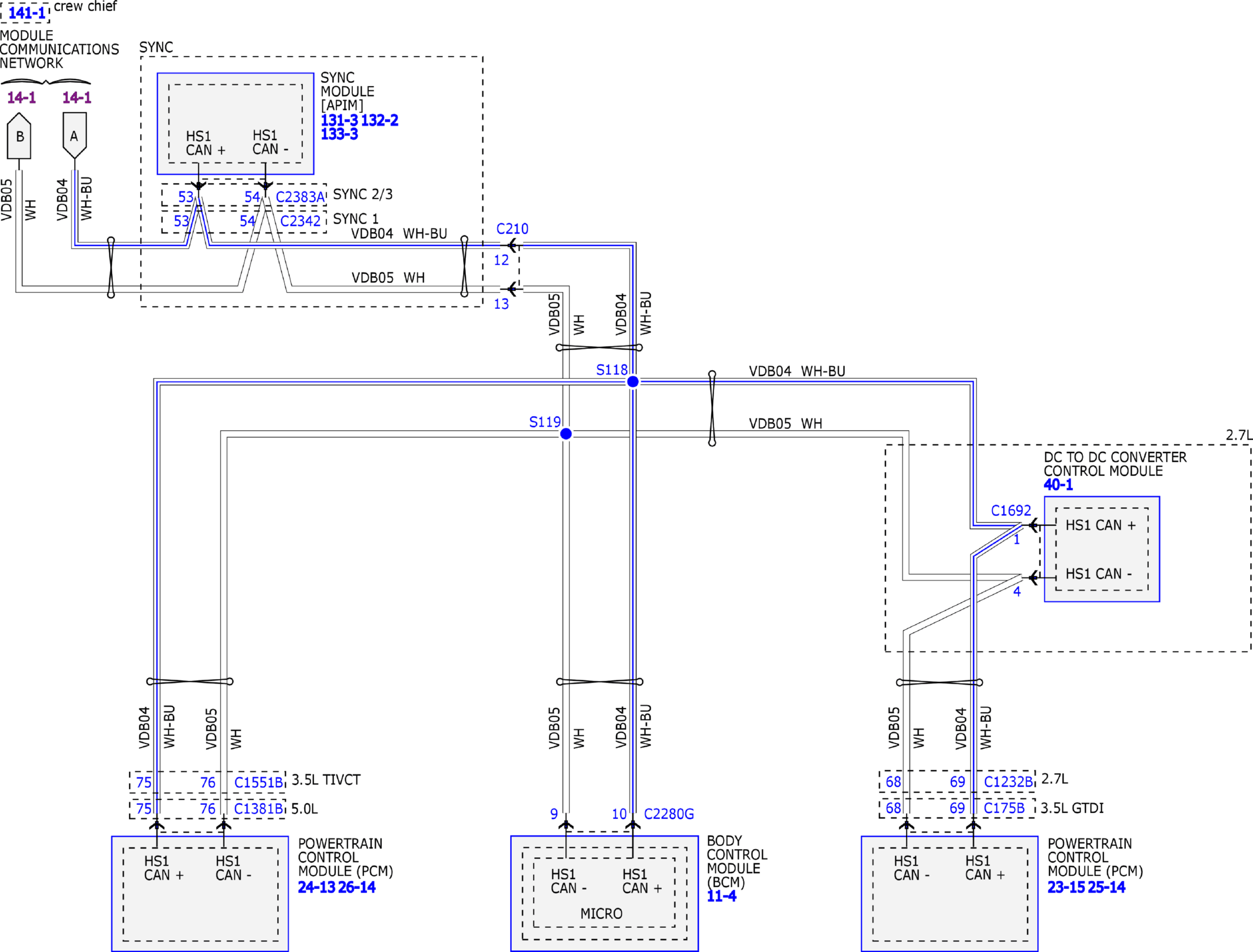
Task: Open the 132-2 page reference link
Action: [379, 121]
